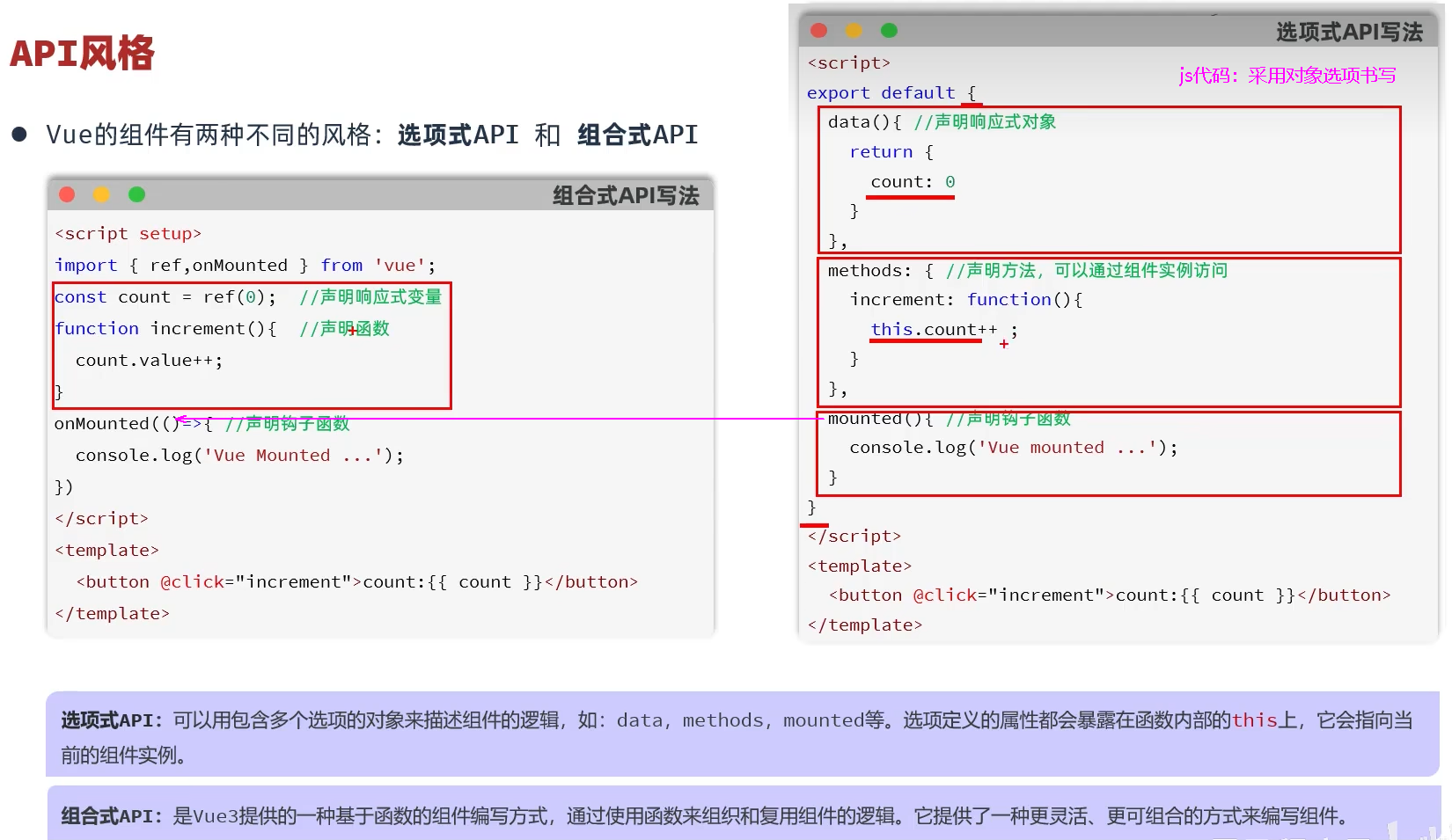1452x840 pixels.
Task: Click green dot in 组合式API写法 window
Action: coord(136,194)
